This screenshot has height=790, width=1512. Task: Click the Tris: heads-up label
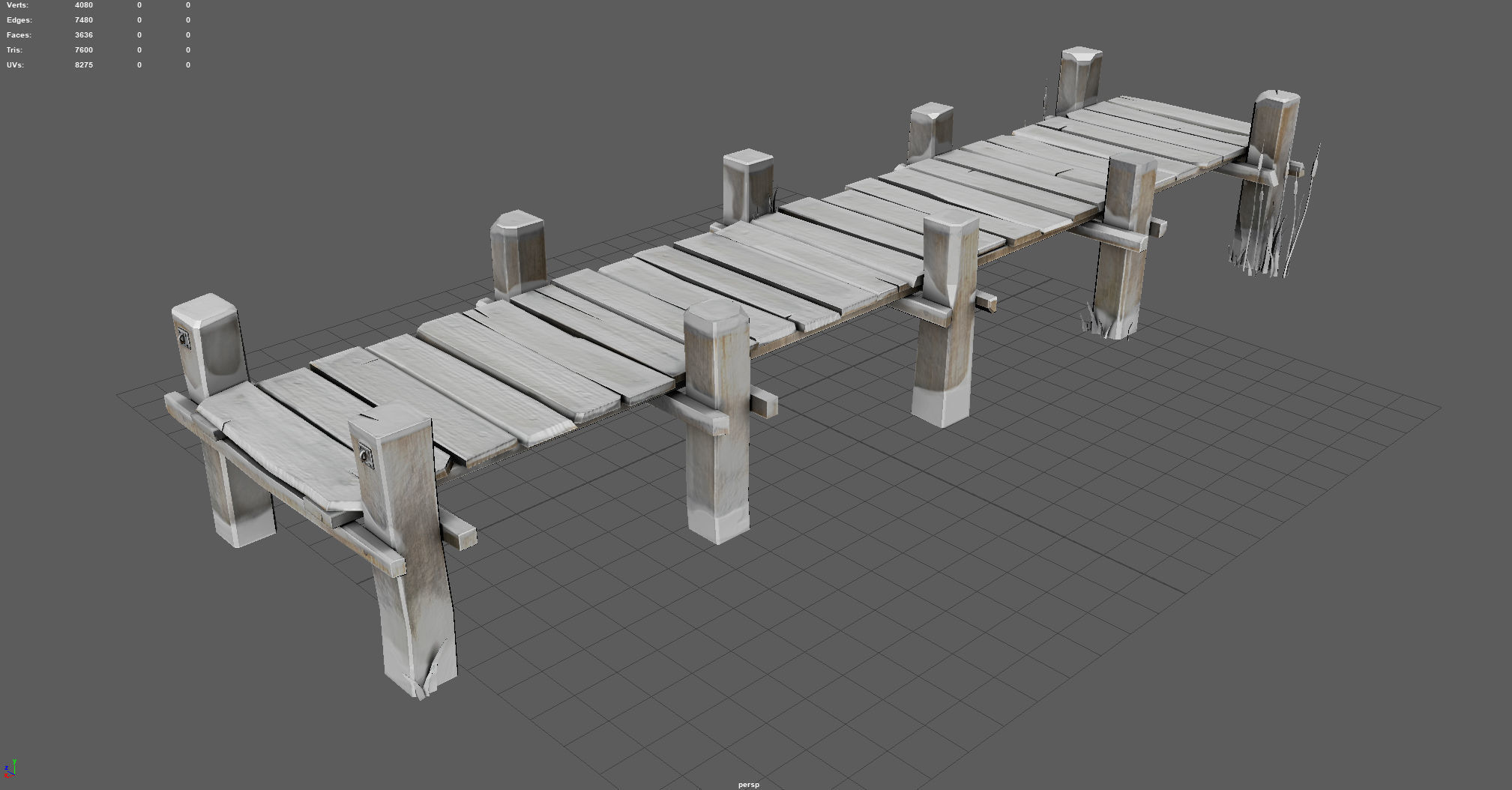14,50
